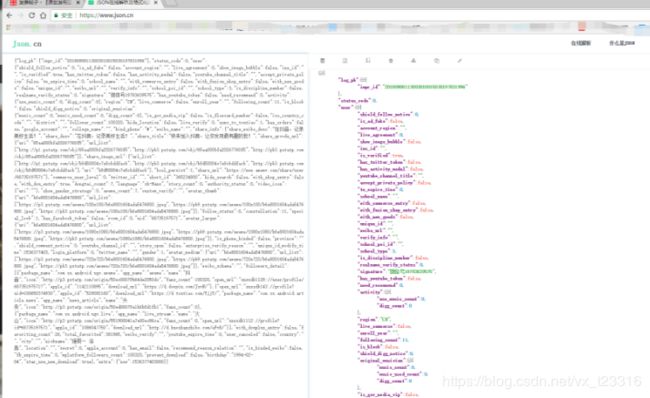Image resolution: width=650 pixels, height=398 pixels.
Task: Click the "youtube_channel_title" key
Action: pos(387,175)
